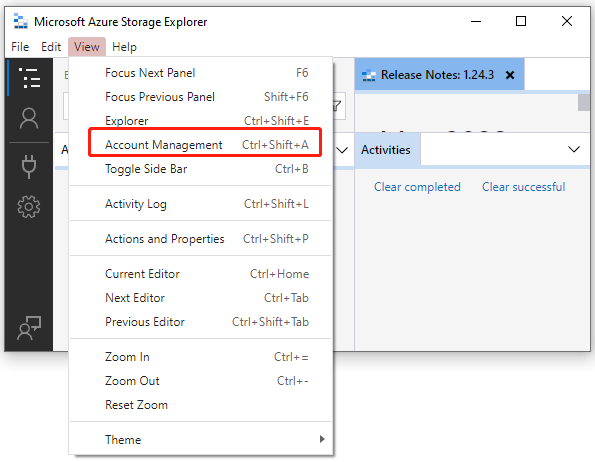595x462 pixels.
Task: Expand the Theme submenu
Action: click(x=201, y=440)
